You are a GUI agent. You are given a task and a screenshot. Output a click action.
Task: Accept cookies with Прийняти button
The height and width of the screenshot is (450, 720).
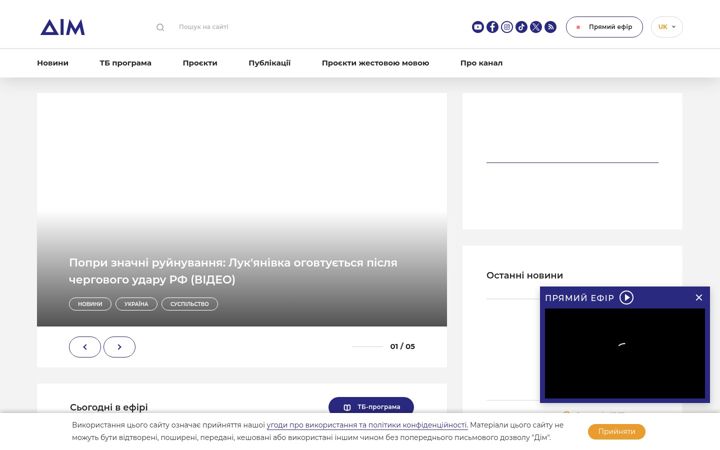click(x=617, y=432)
